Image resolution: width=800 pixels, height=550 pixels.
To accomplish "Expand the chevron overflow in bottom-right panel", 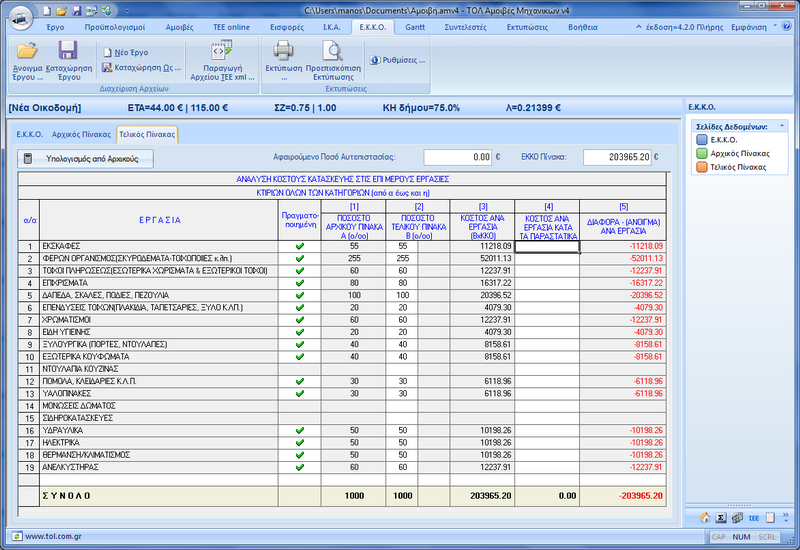I will coord(784,518).
